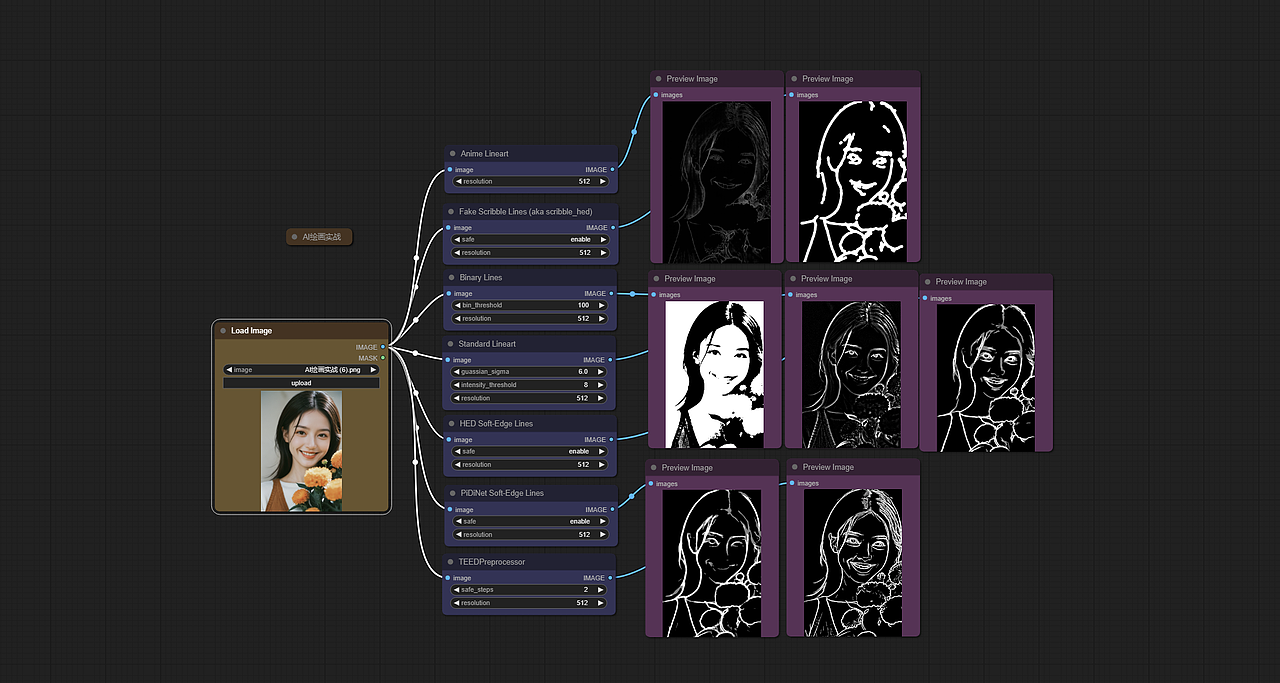Select the TEEDPreprocessor node title

pyautogui.click(x=492, y=562)
